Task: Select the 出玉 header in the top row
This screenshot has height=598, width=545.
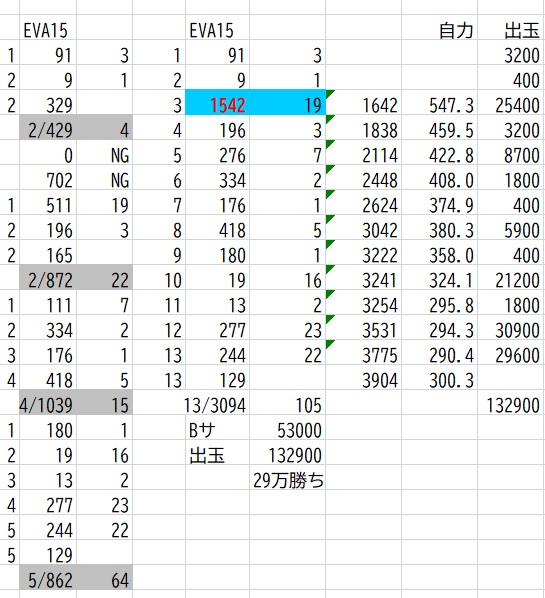Action: click(511, 30)
